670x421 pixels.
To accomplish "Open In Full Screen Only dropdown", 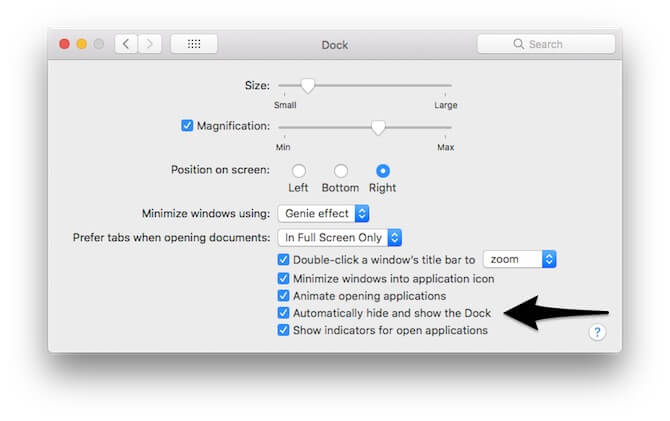I will tap(340, 238).
